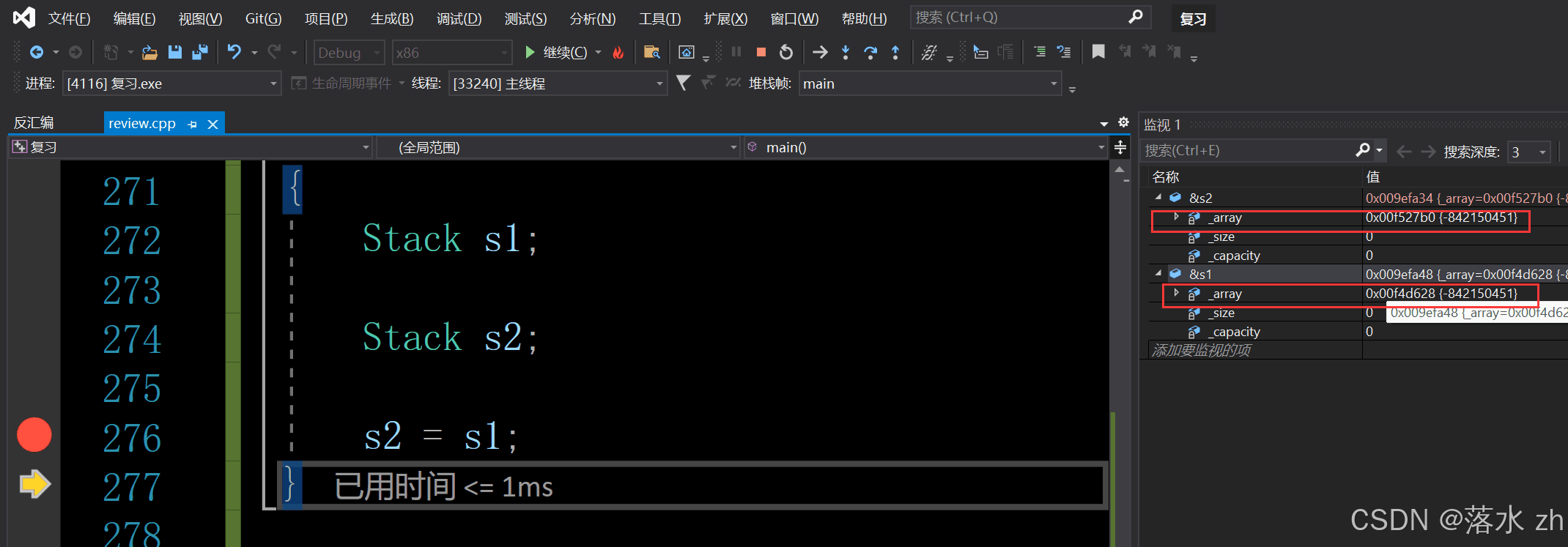Click the 复习 solution name button
Viewport: 1568px width, 547px height.
click(1193, 19)
